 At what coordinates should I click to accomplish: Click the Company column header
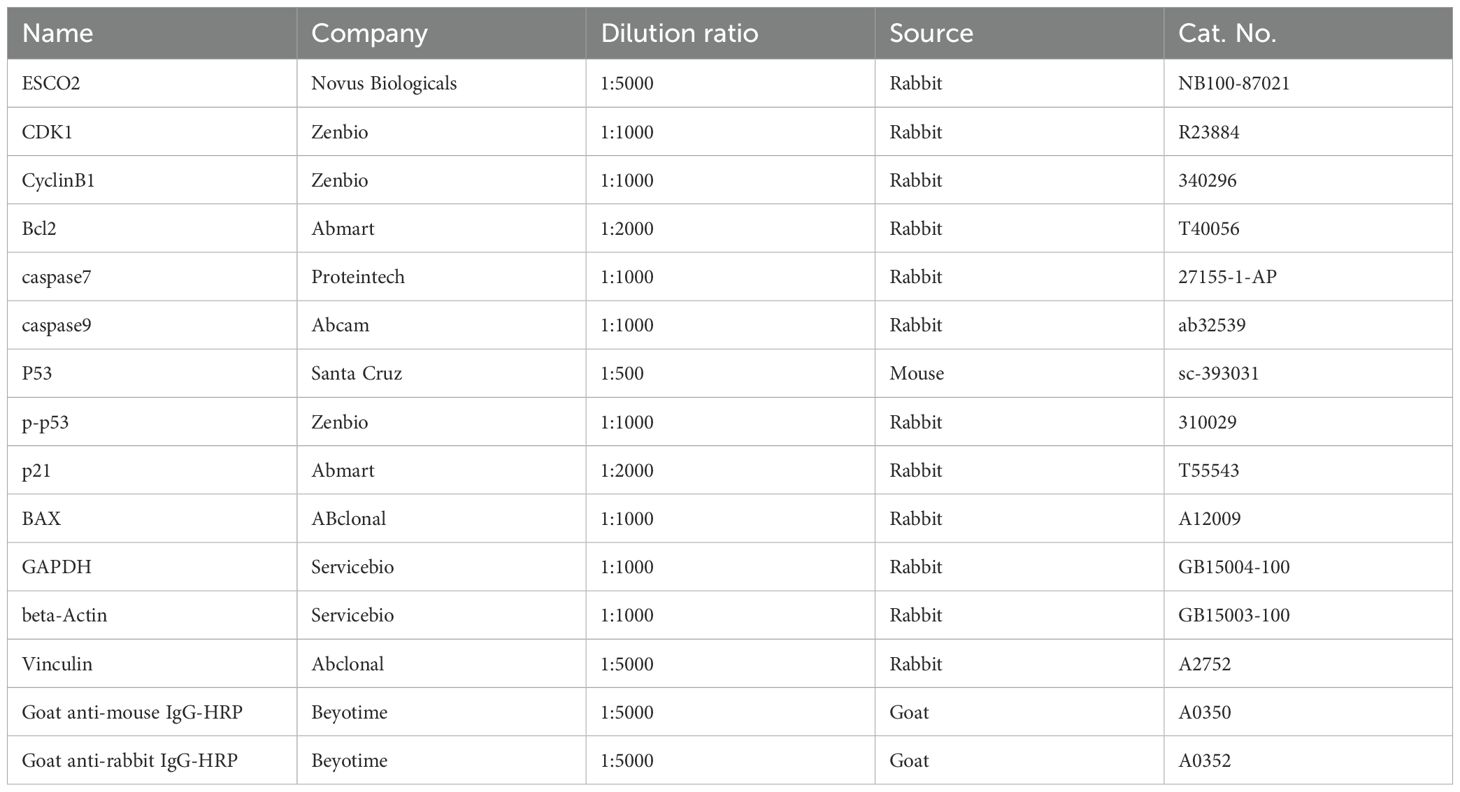369,33
